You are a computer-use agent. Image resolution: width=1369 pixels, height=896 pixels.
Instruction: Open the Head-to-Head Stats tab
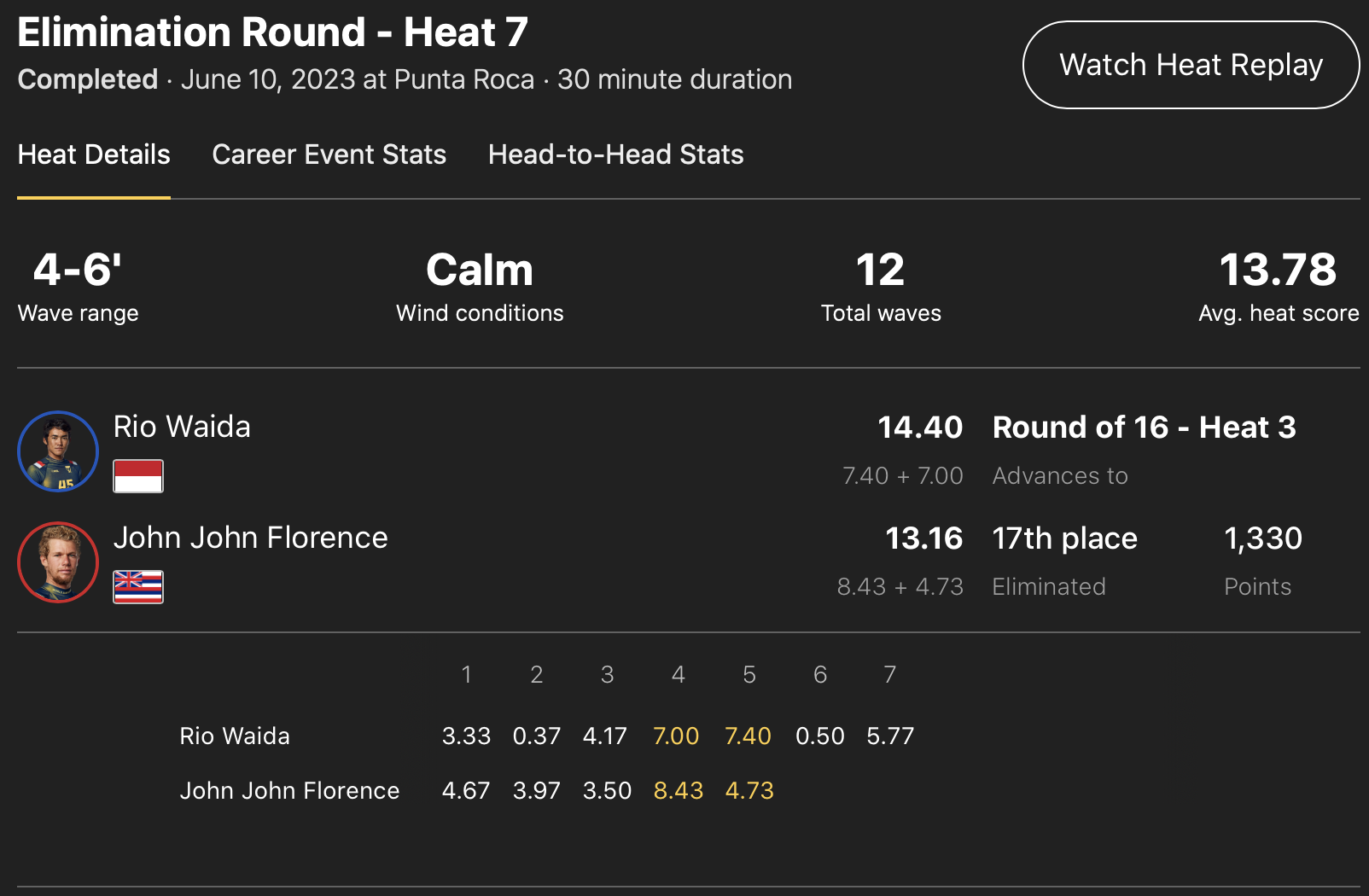tap(615, 154)
